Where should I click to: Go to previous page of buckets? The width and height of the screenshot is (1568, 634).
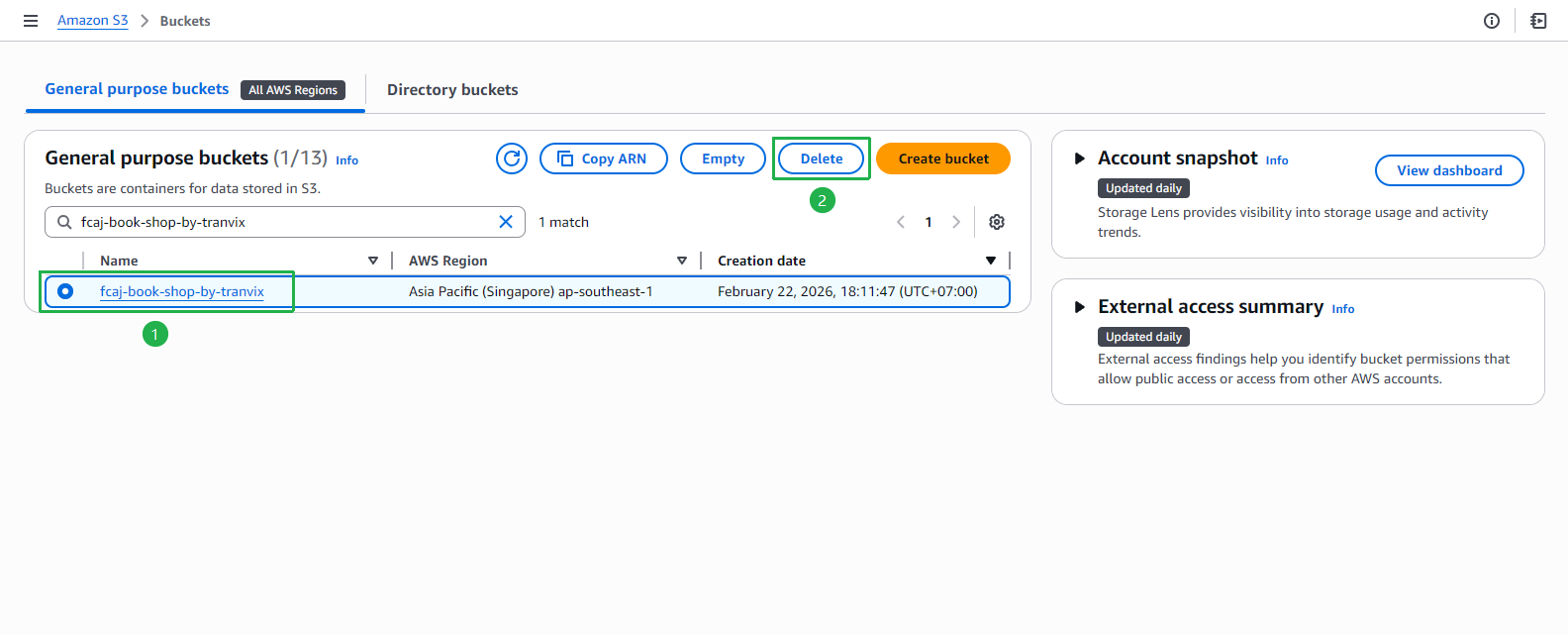coord(901,222)
